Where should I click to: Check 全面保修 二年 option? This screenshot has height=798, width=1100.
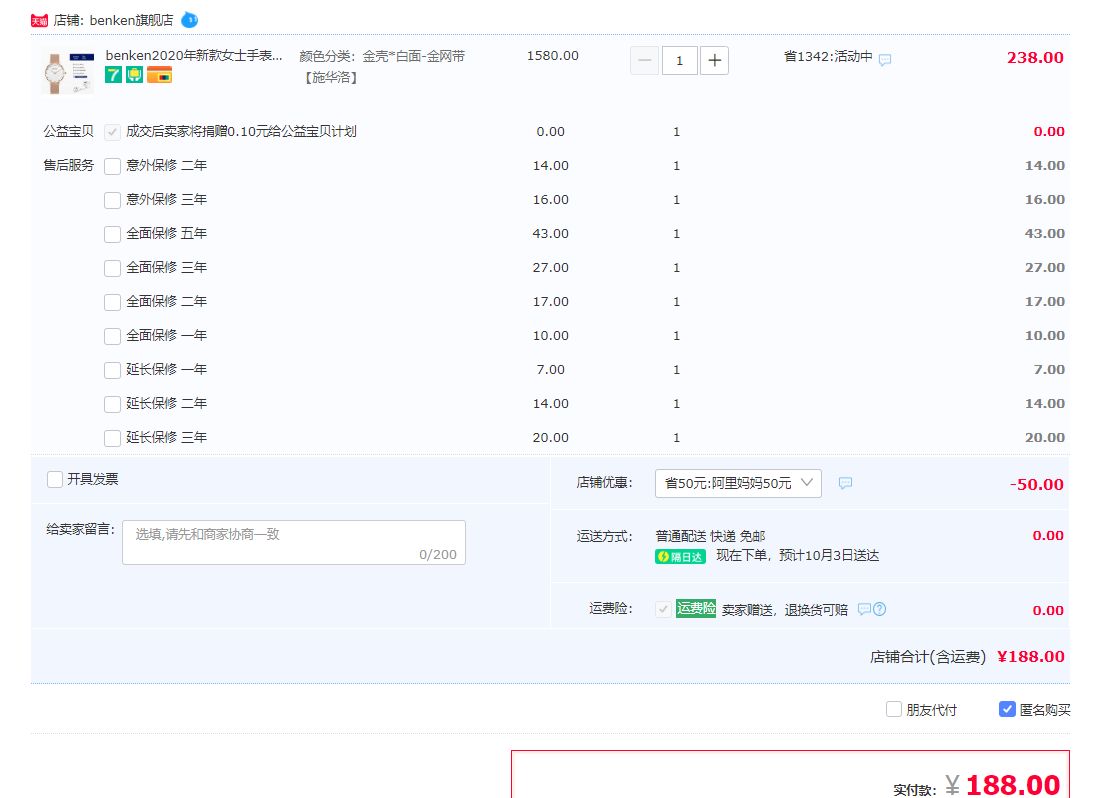tap(112, 302)
